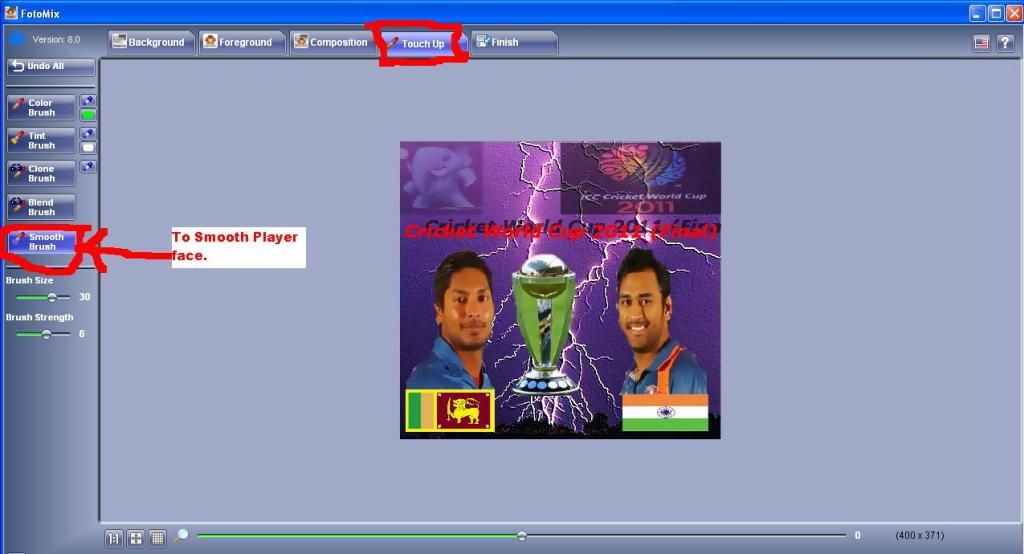Click the language flag icon

(x=982, y=43)
